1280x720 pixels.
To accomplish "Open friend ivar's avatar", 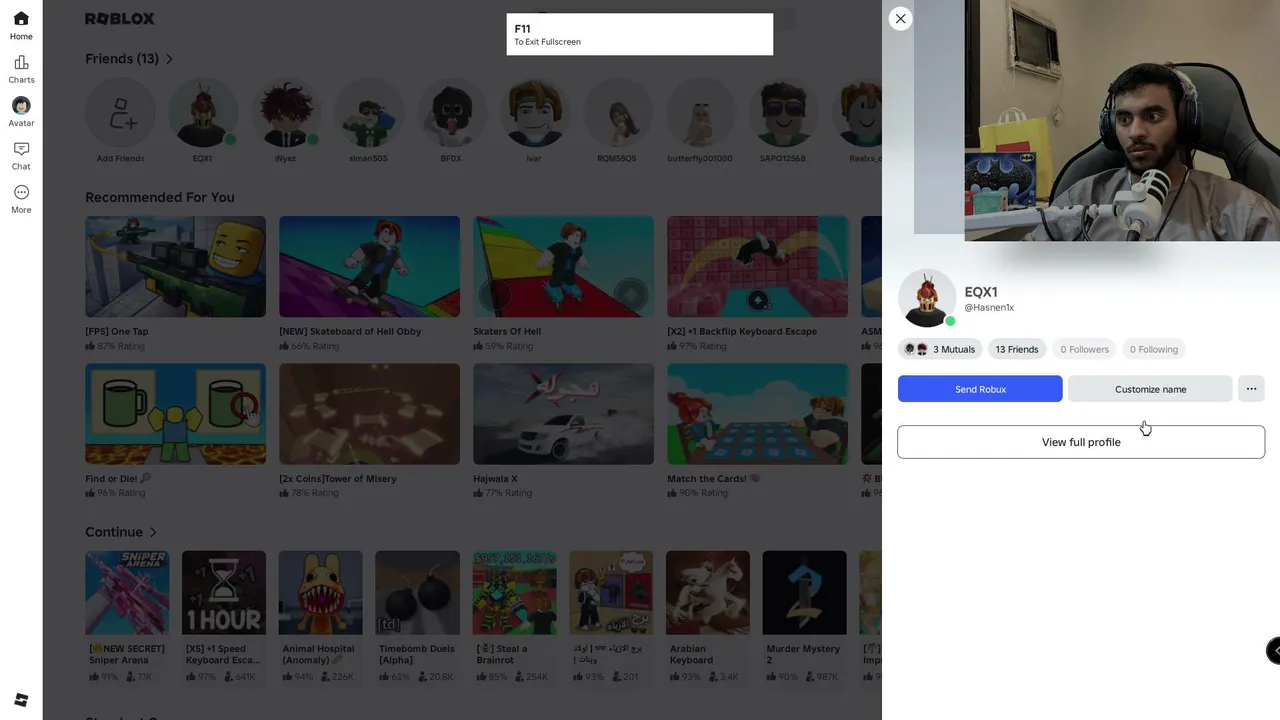I will 534,113.
